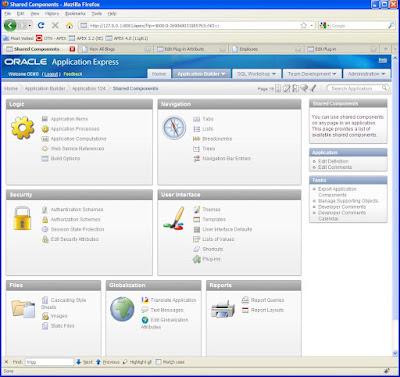Click the APEX 4.0 (11gR1) bookmark
The image size is (400, 377).
click(x=127, y=38)
